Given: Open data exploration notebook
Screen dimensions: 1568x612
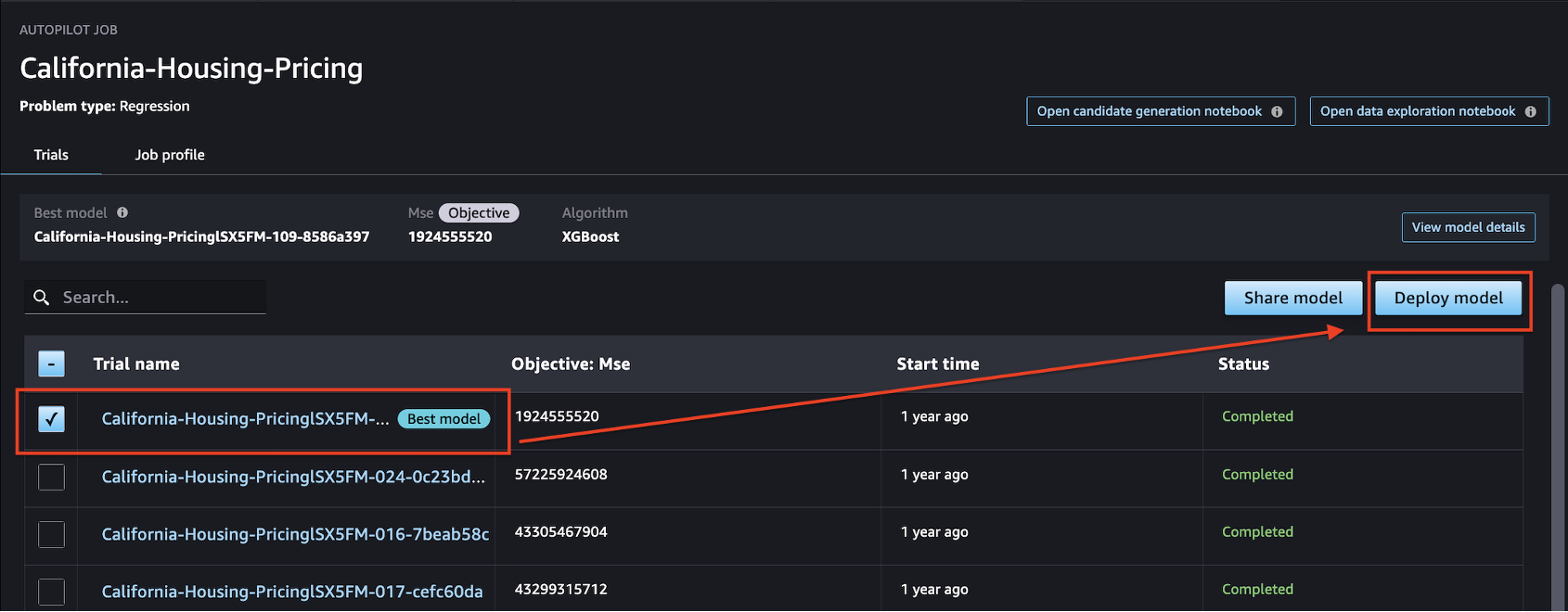Looking at the screenshot, I should [x=1429, y=111].
